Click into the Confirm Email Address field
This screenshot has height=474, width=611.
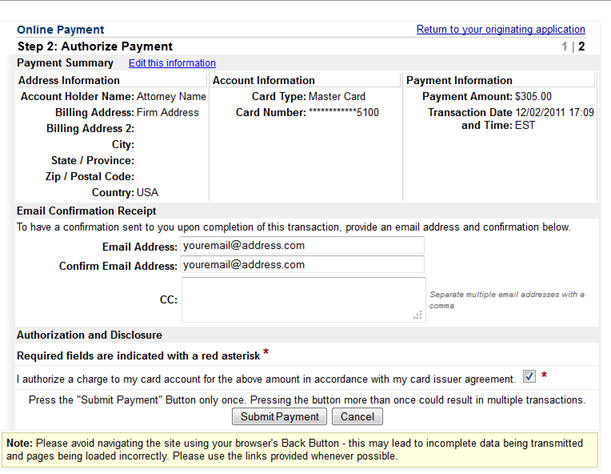pyautogui.click(x=302, y=265)
